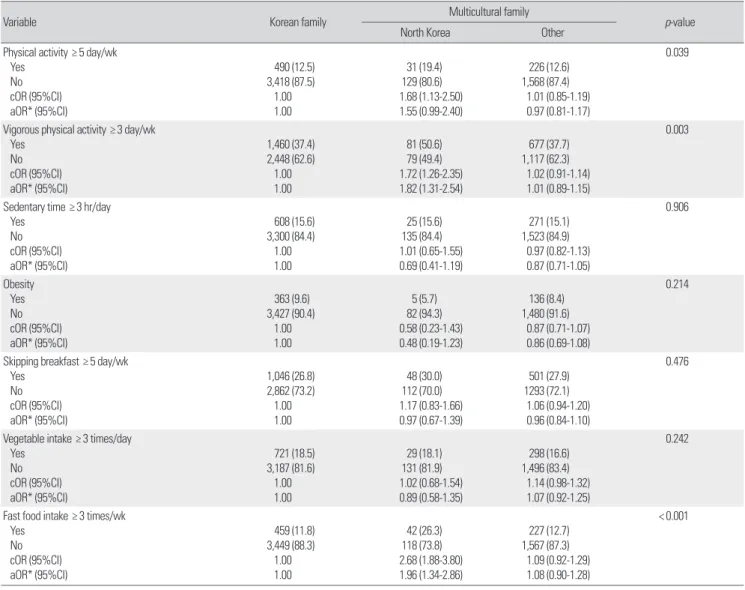The width and height of the screenshot is (745, 590).
Task: Select the 'Other' subheader
Action: tap(553, 33)
